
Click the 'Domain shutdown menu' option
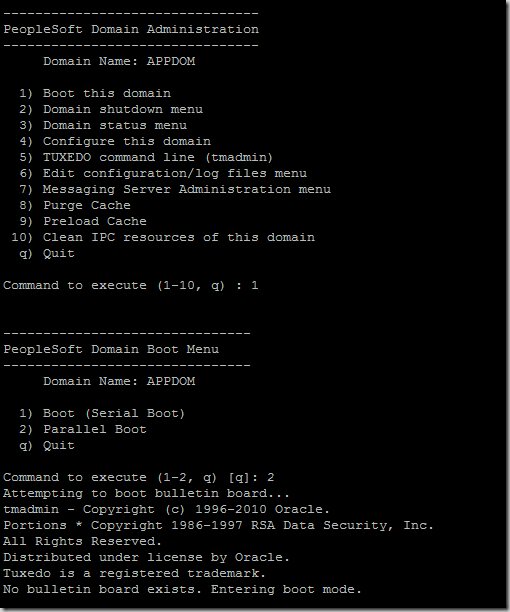(111, 109)
